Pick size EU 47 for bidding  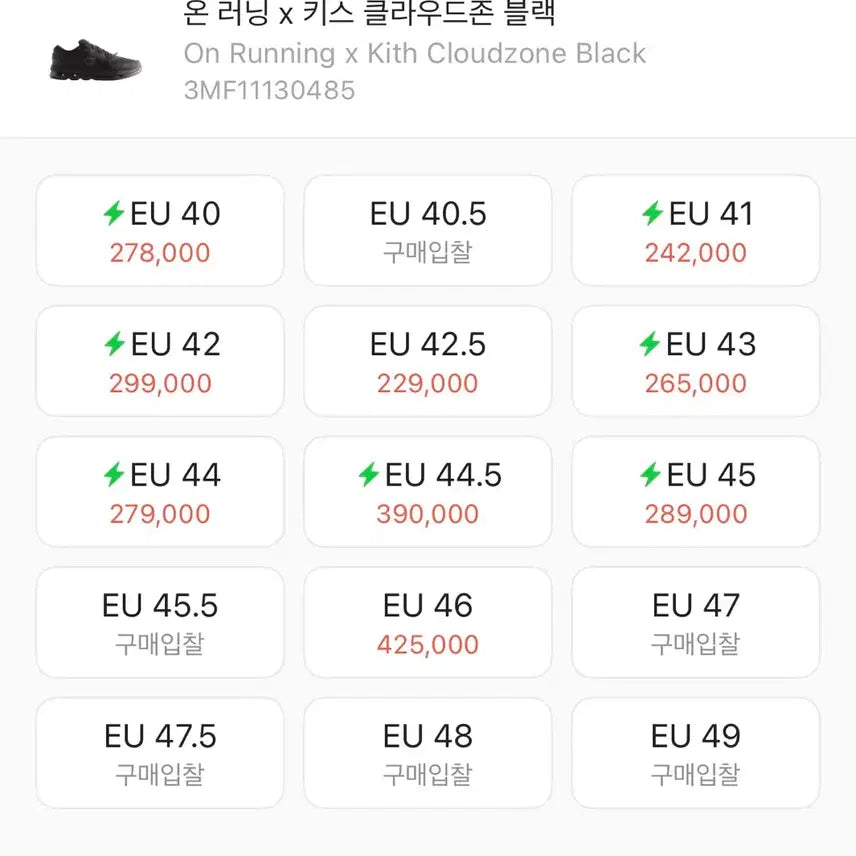point(695,622)
